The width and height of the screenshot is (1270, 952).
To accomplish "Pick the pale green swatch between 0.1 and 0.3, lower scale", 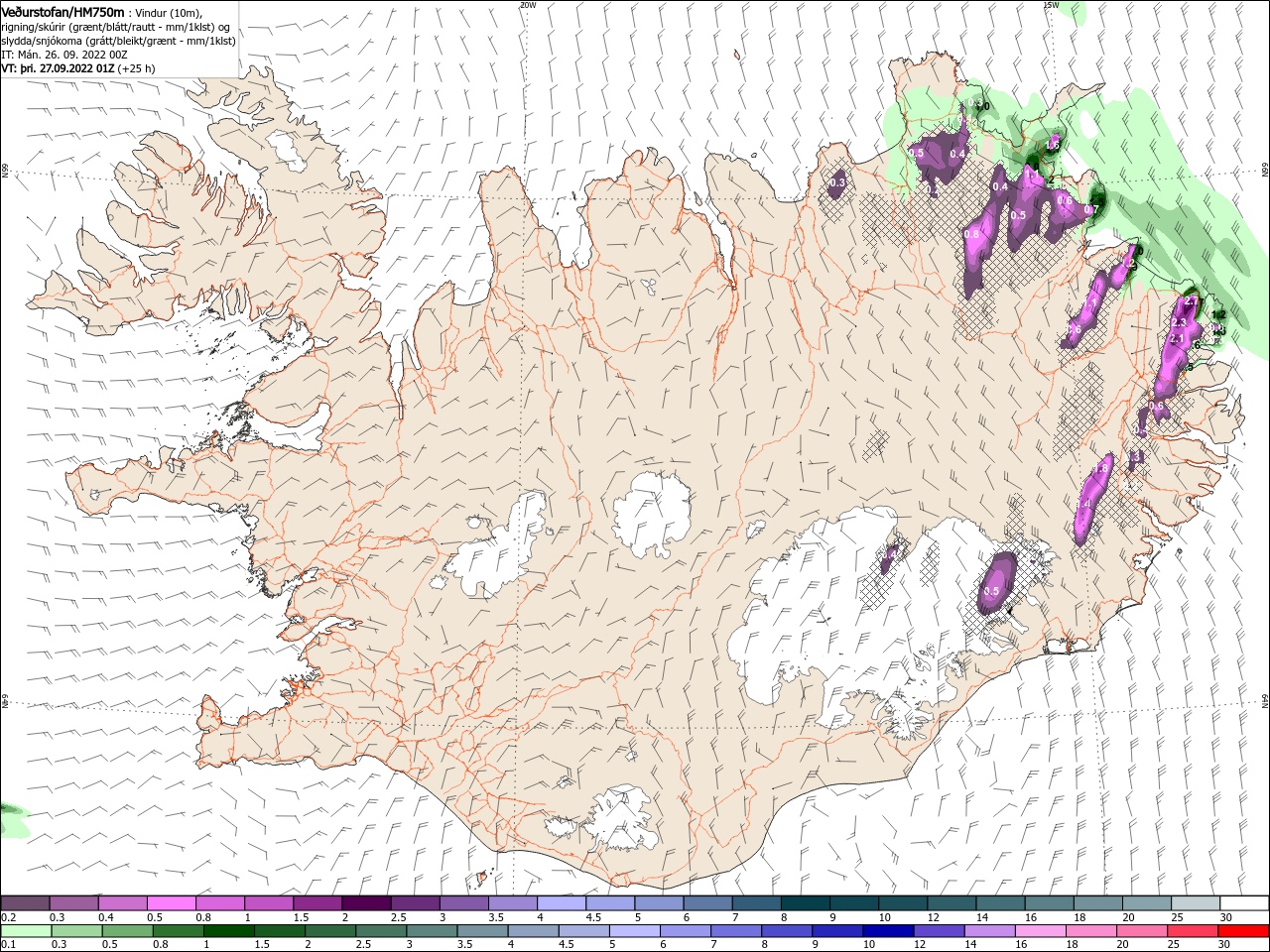I will pyautogui.click(x=25, y=931).
